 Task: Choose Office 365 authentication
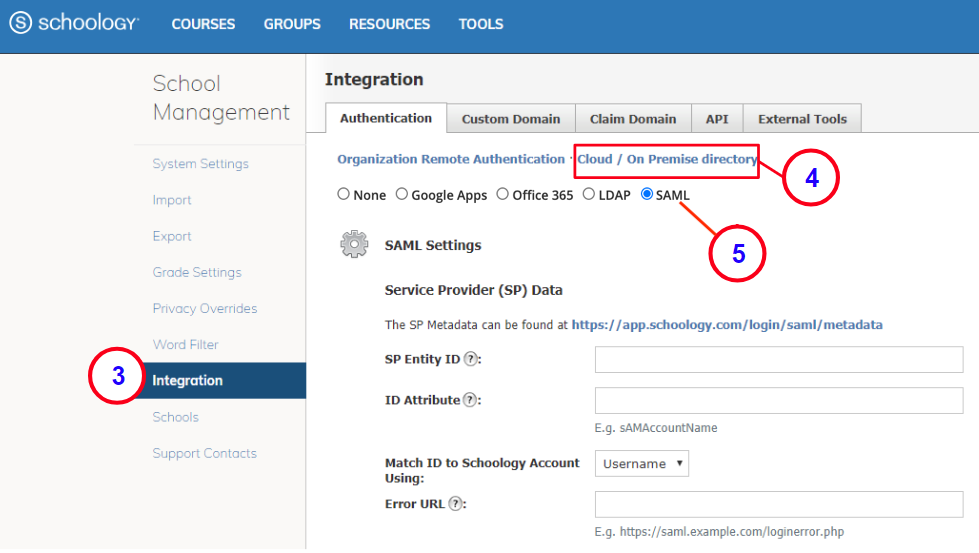(x=503, y=195)
